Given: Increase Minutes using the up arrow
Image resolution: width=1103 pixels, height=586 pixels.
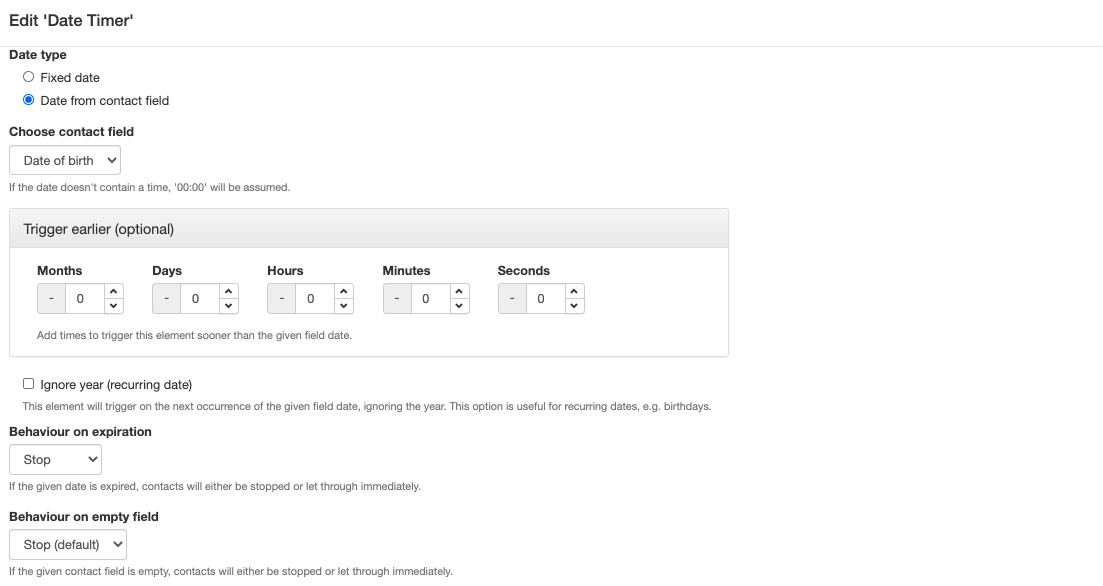Looking at the screenshot, I should pyautogui.click(x=459, y=291).
